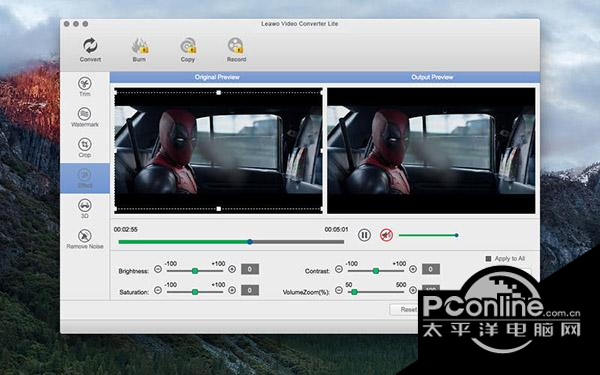
Task: Click the Output Preview header
Action: 432,77
